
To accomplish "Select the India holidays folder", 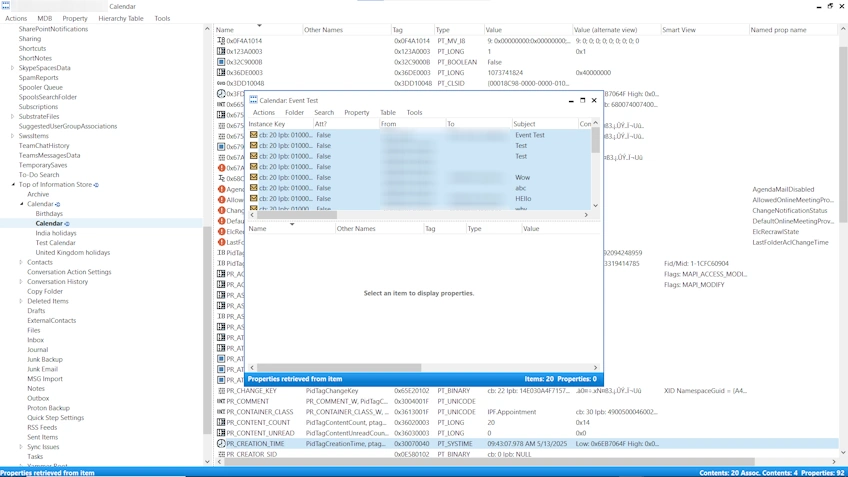I will (x=56, y=233).
